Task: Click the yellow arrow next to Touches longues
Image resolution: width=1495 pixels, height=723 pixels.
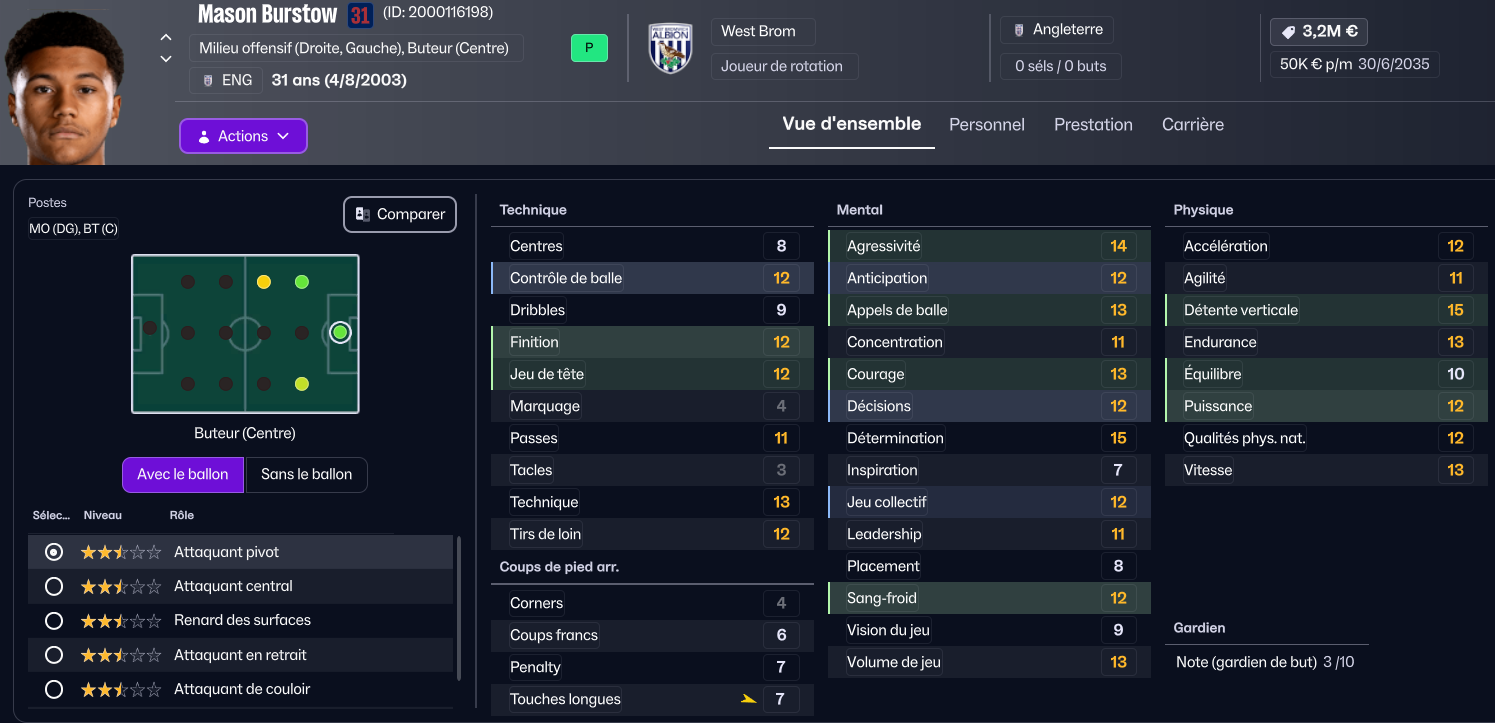Action: tap(748, 700)
